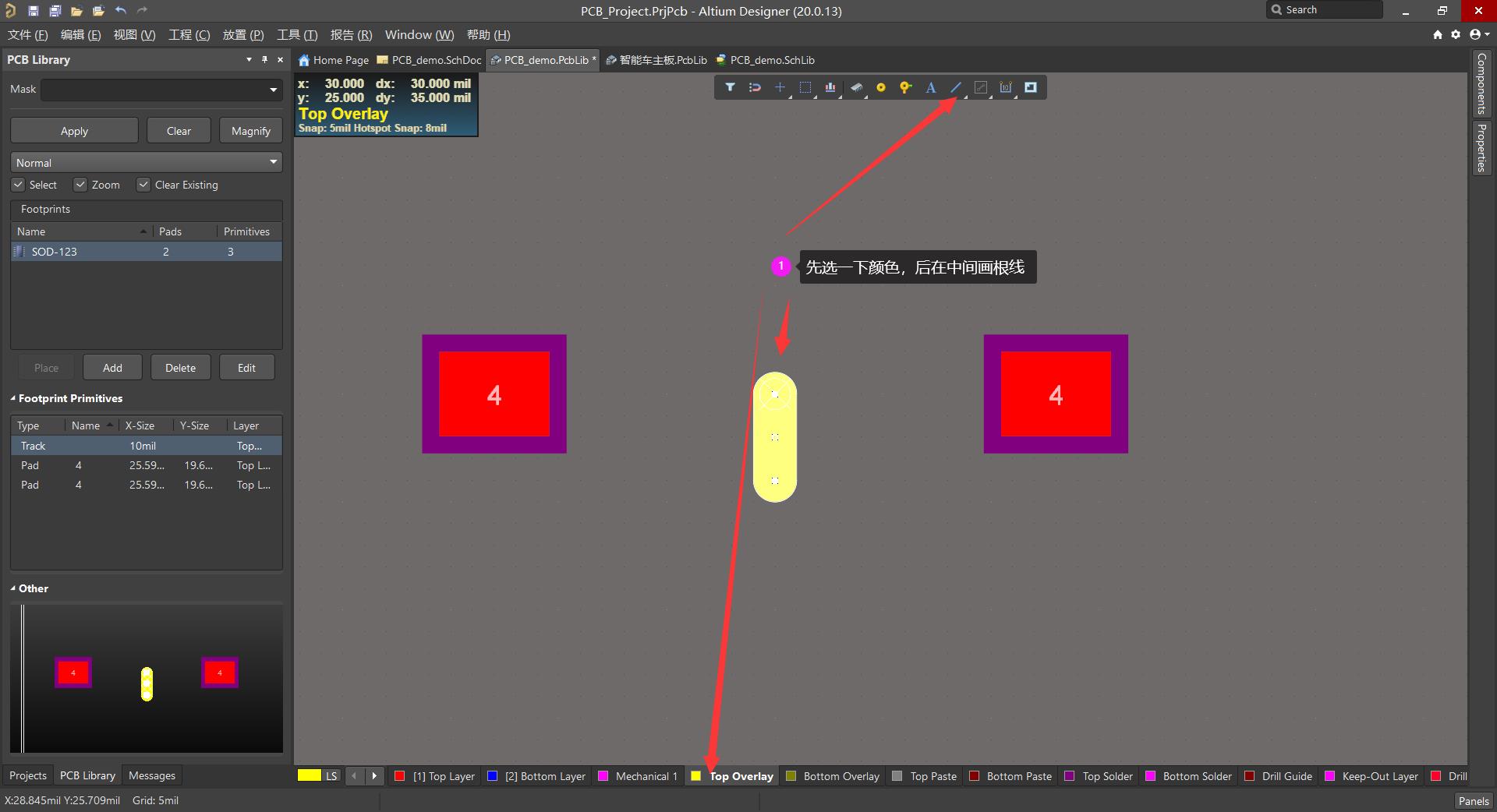The width and height of the screenshot is (1497, 812).
Task: Collapse the Footprint Primitives section
Action: point(13,398)
